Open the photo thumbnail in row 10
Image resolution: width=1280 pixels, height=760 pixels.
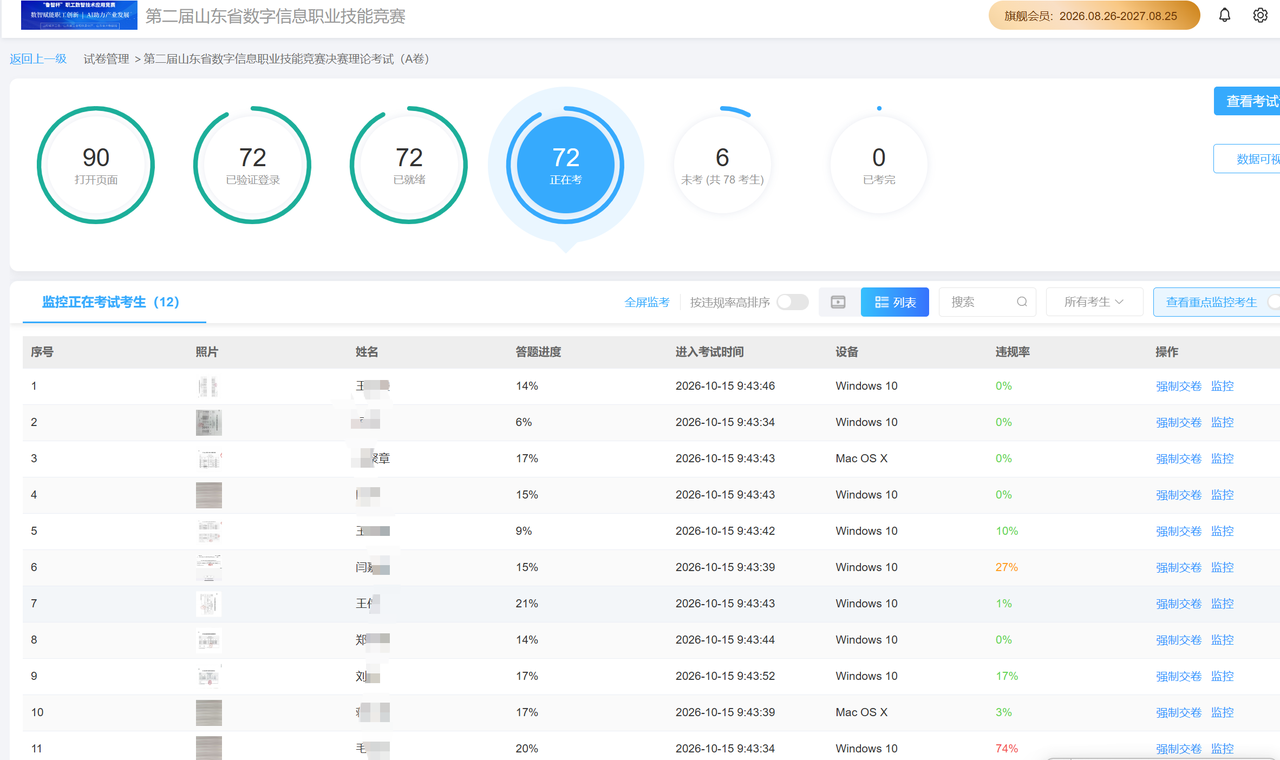(x=209, y=712)
